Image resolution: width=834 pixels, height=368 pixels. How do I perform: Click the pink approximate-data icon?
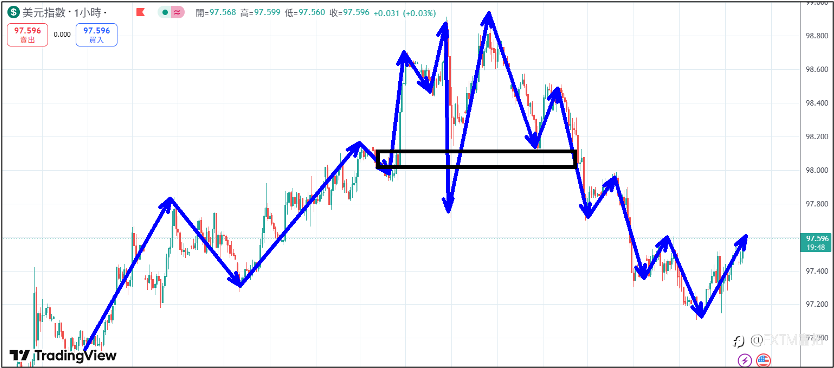[x=179, y=12]
